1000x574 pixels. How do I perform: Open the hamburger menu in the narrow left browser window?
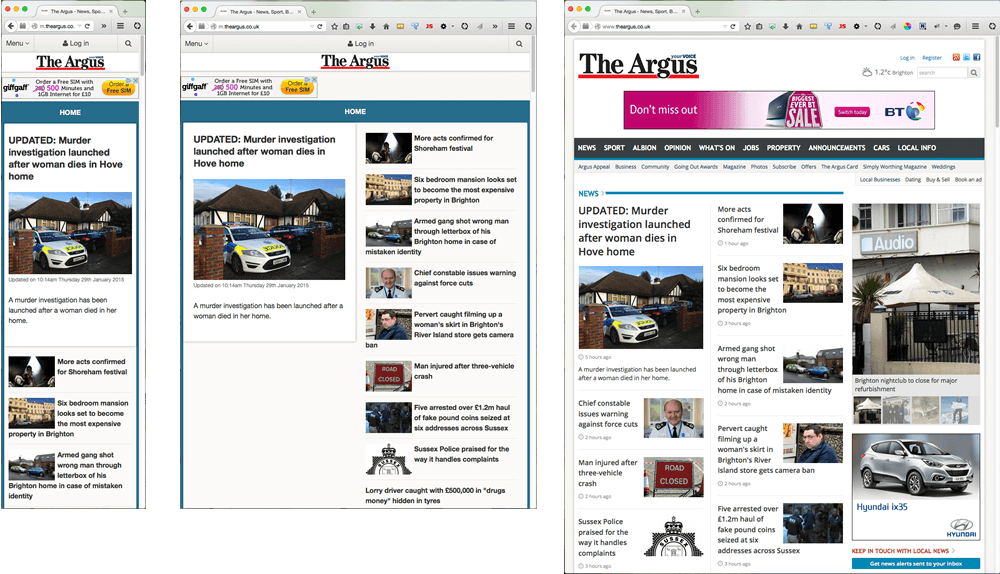pos(120,26)
